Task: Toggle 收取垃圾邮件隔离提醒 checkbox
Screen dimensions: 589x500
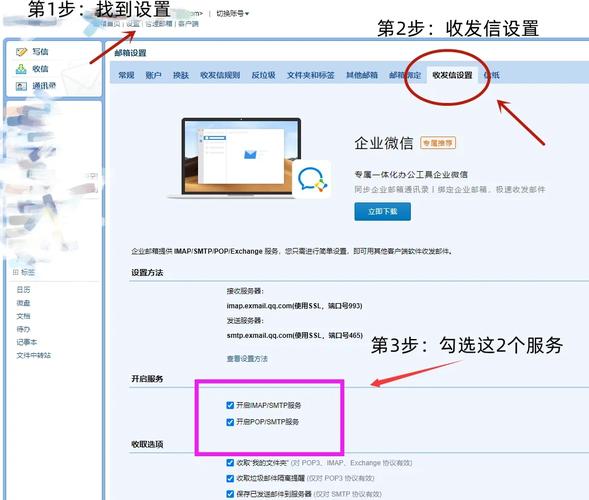Action: coord(230,478)
